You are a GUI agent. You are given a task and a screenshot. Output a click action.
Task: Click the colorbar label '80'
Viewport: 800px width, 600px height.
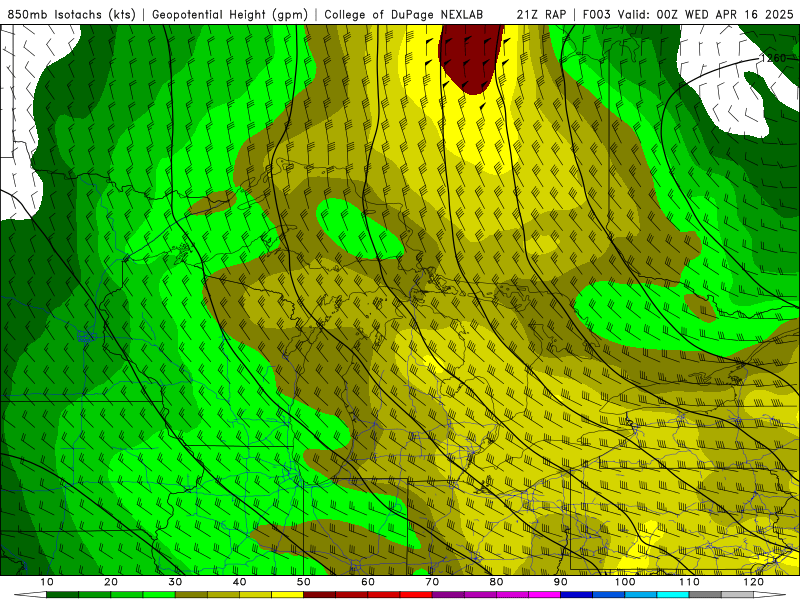[496, 582]
